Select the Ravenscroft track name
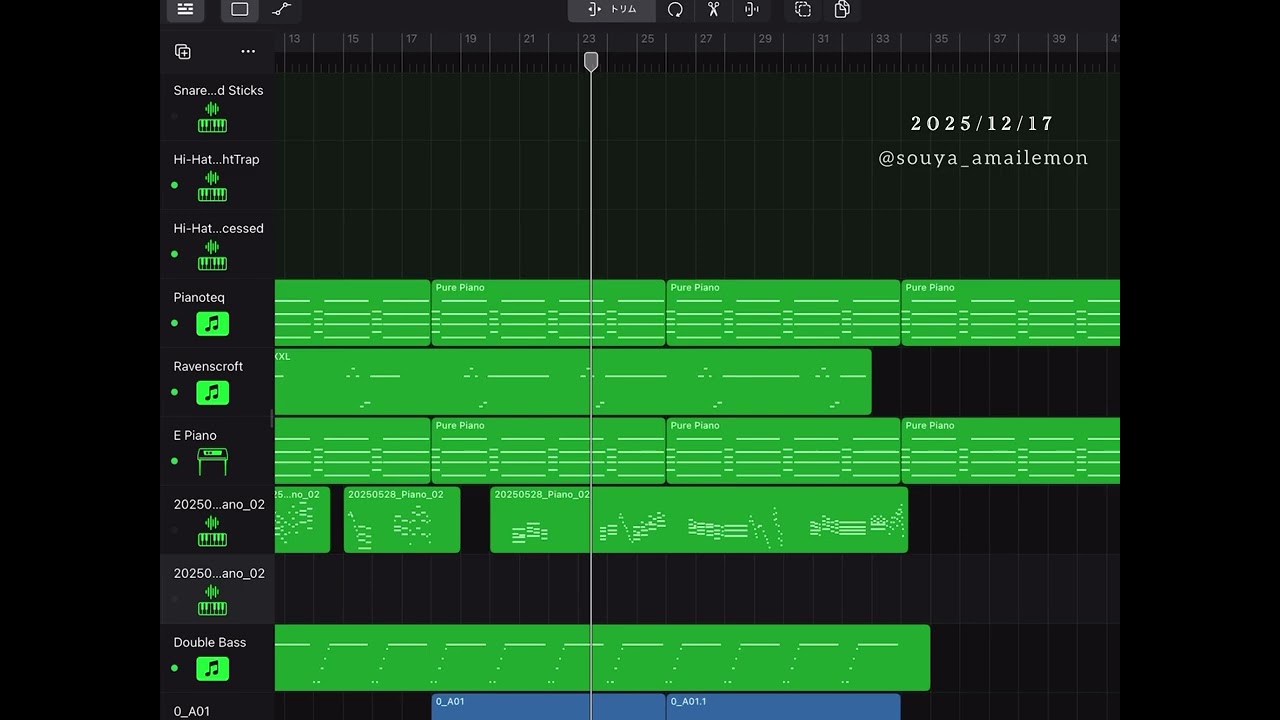Image resolution: width=1280 pixels, height=720 pixels. point(208,366)
